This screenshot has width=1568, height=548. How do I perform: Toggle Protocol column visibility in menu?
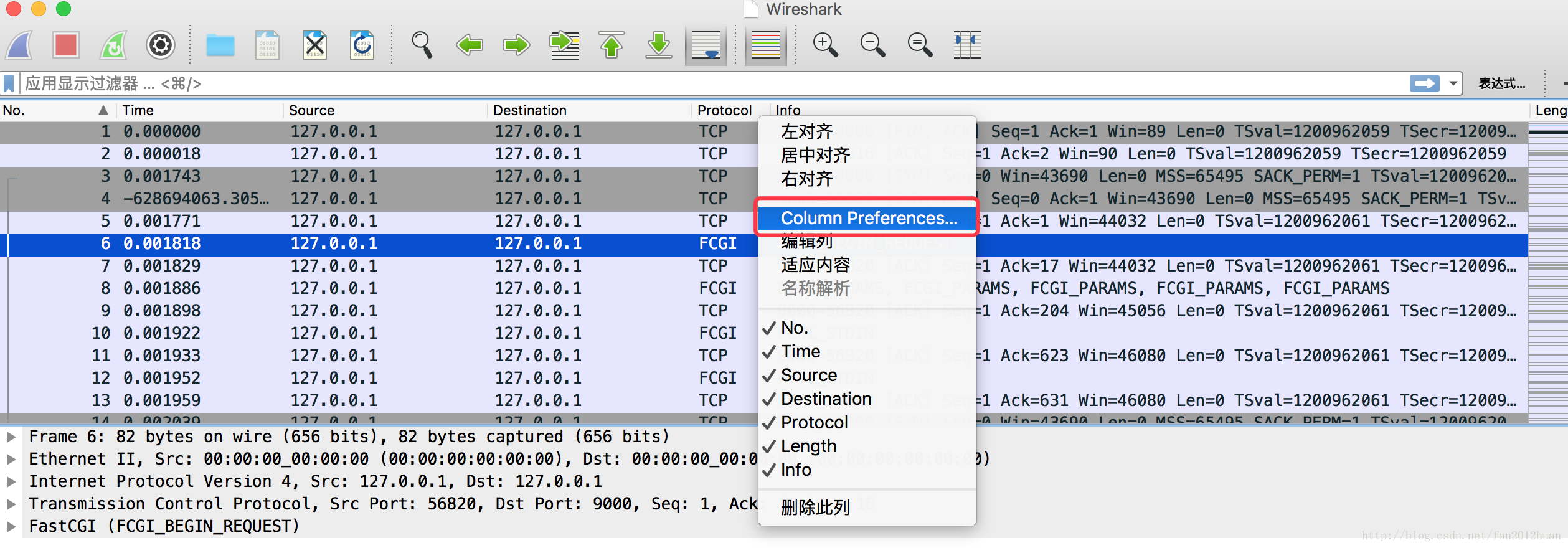[867, 422]
